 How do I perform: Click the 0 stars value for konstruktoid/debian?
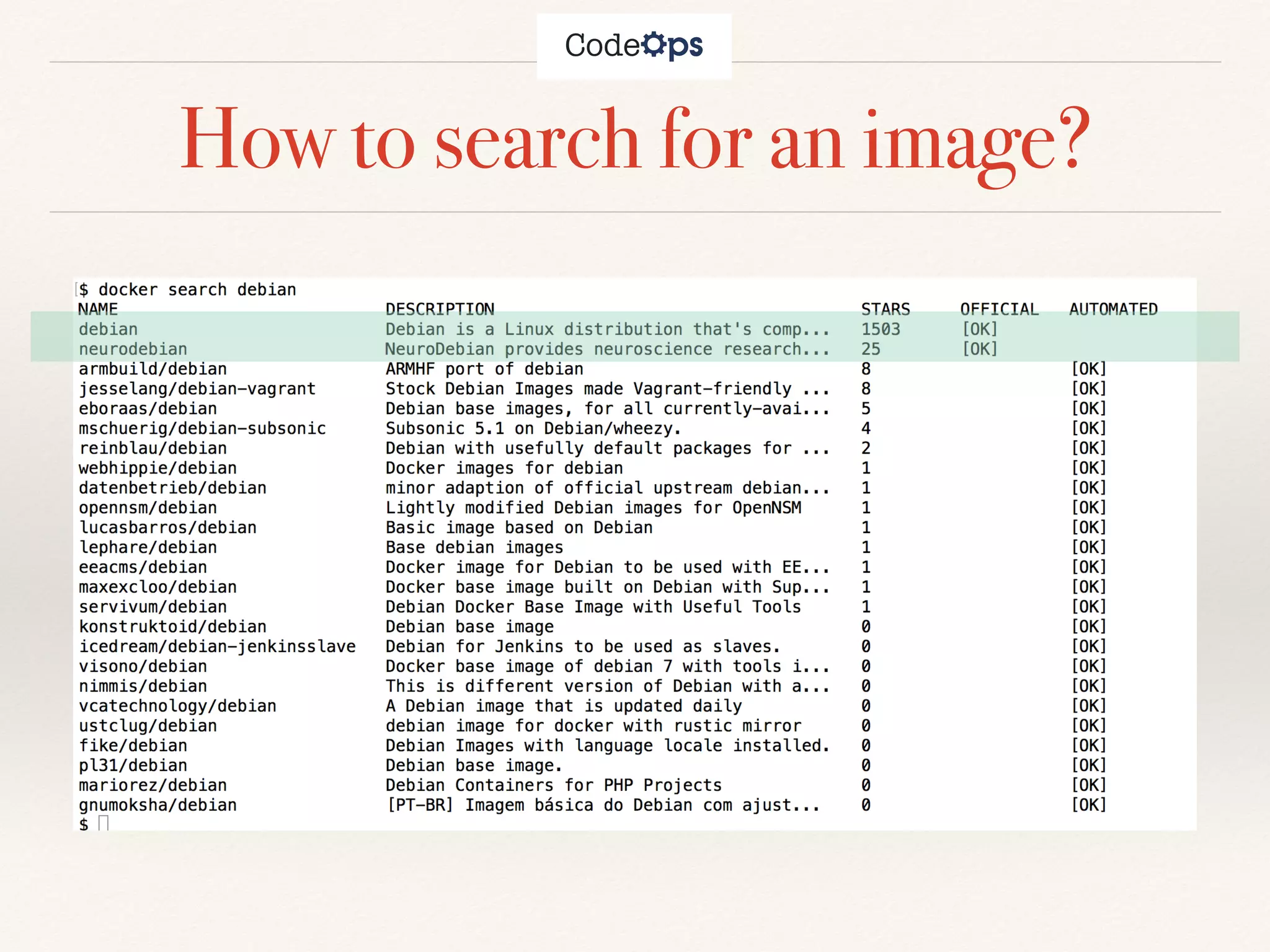[866, 627]
